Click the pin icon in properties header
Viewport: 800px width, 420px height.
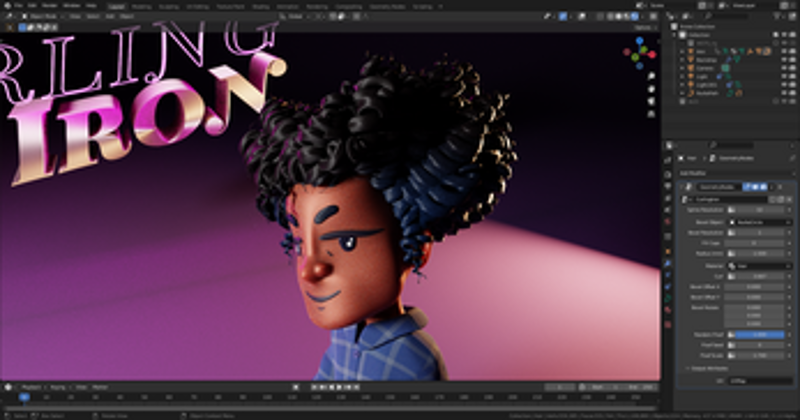(792, 159)
